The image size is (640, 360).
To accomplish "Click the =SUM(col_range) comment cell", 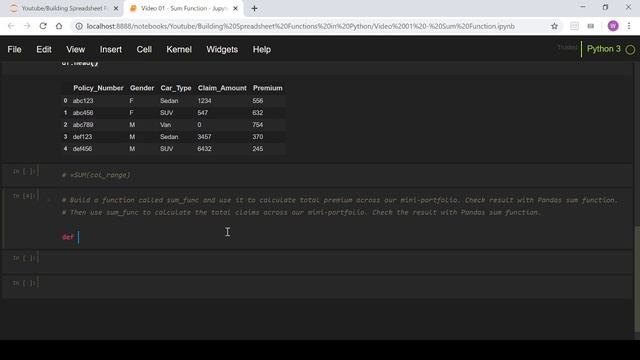I will [x=96, y=175].
